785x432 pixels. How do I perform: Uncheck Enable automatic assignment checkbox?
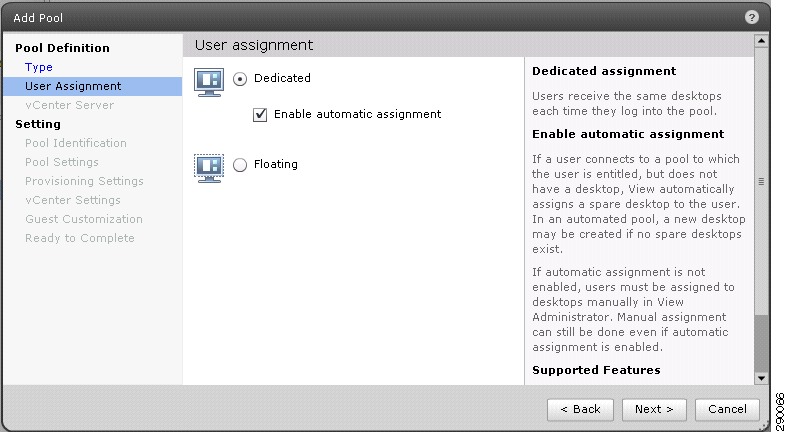[260, 115]
